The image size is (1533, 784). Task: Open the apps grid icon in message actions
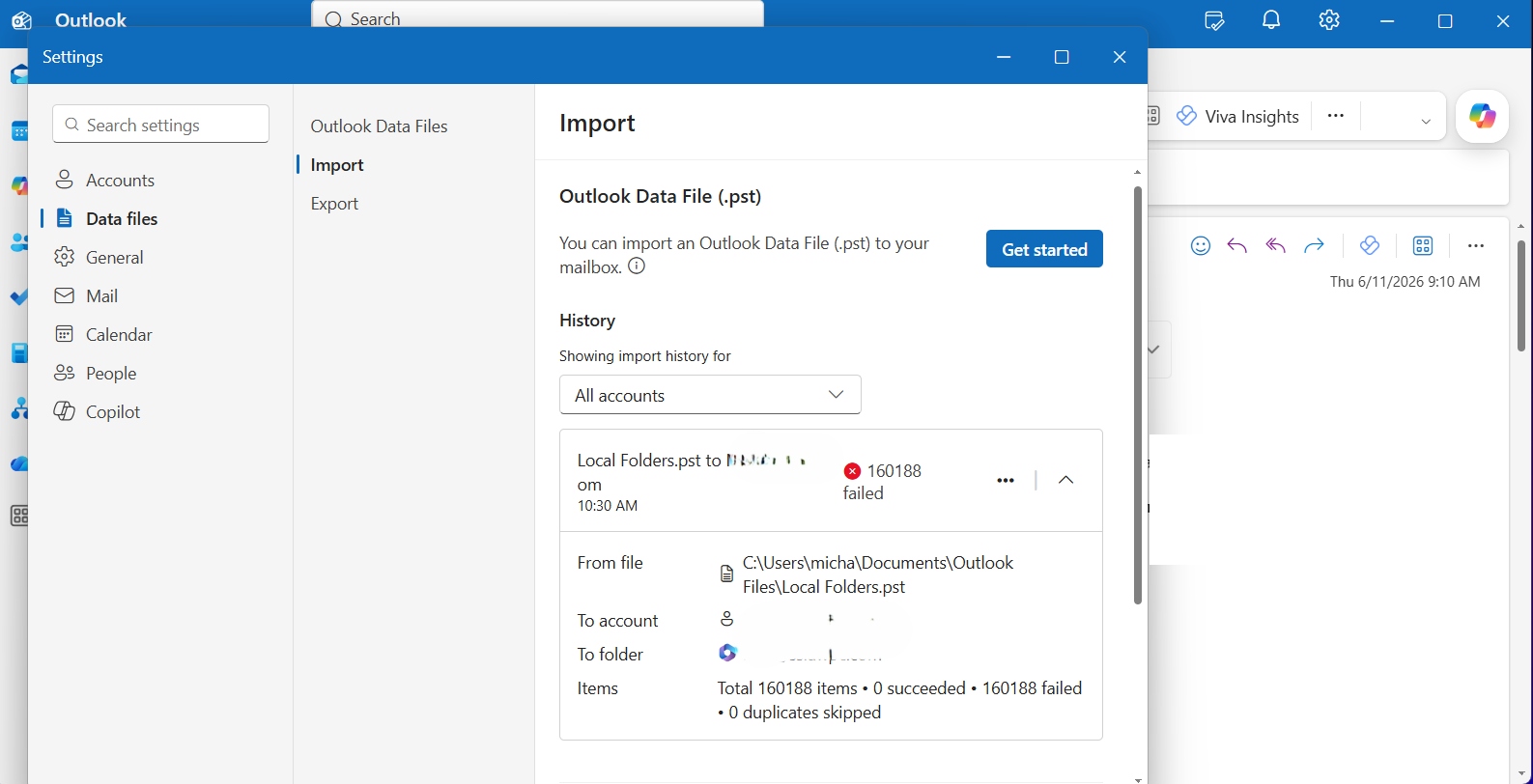click(x=1423, y=245)
